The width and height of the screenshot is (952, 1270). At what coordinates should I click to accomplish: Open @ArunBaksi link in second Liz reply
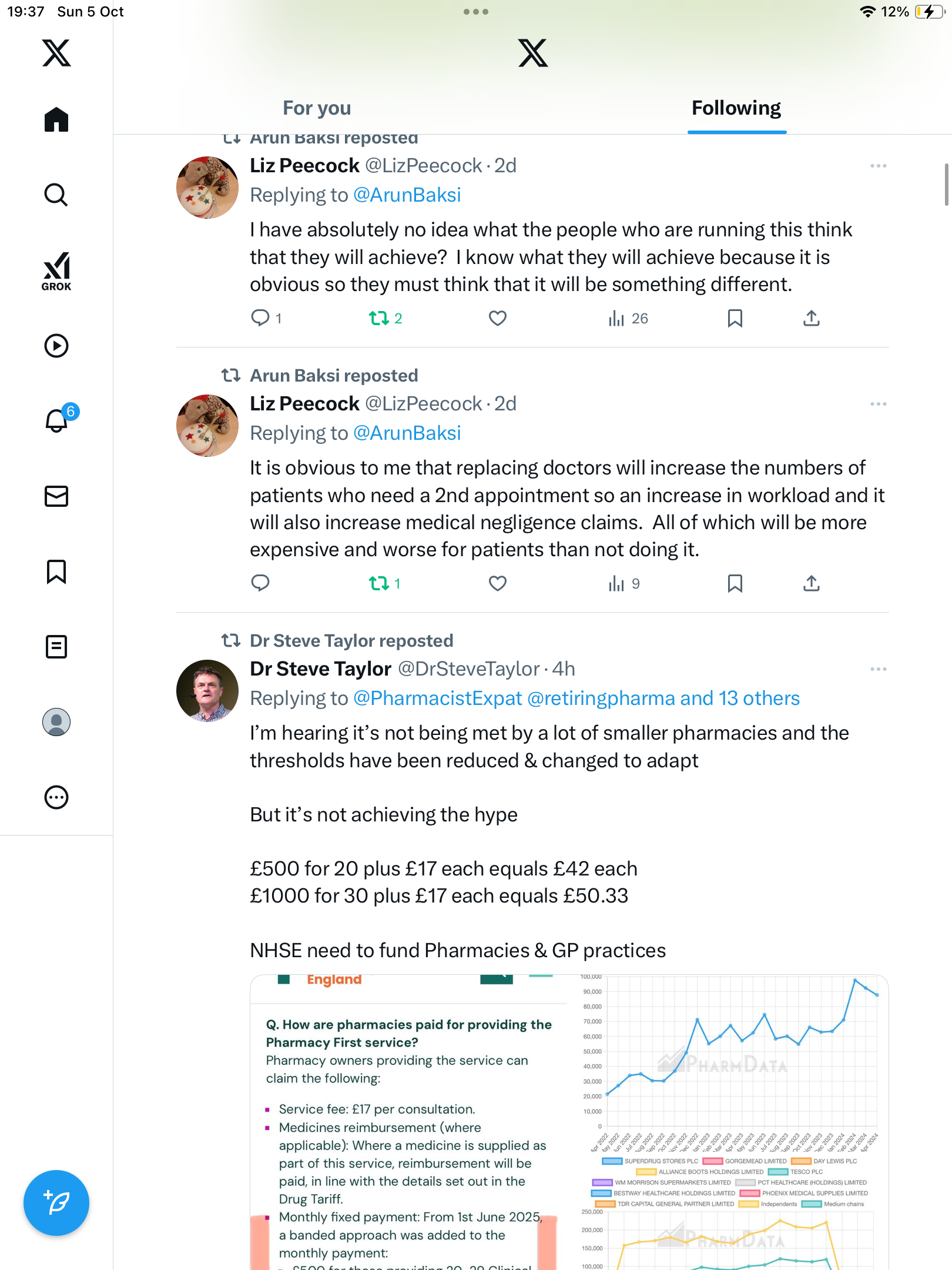pyautogui.click(x=407, y=433)
